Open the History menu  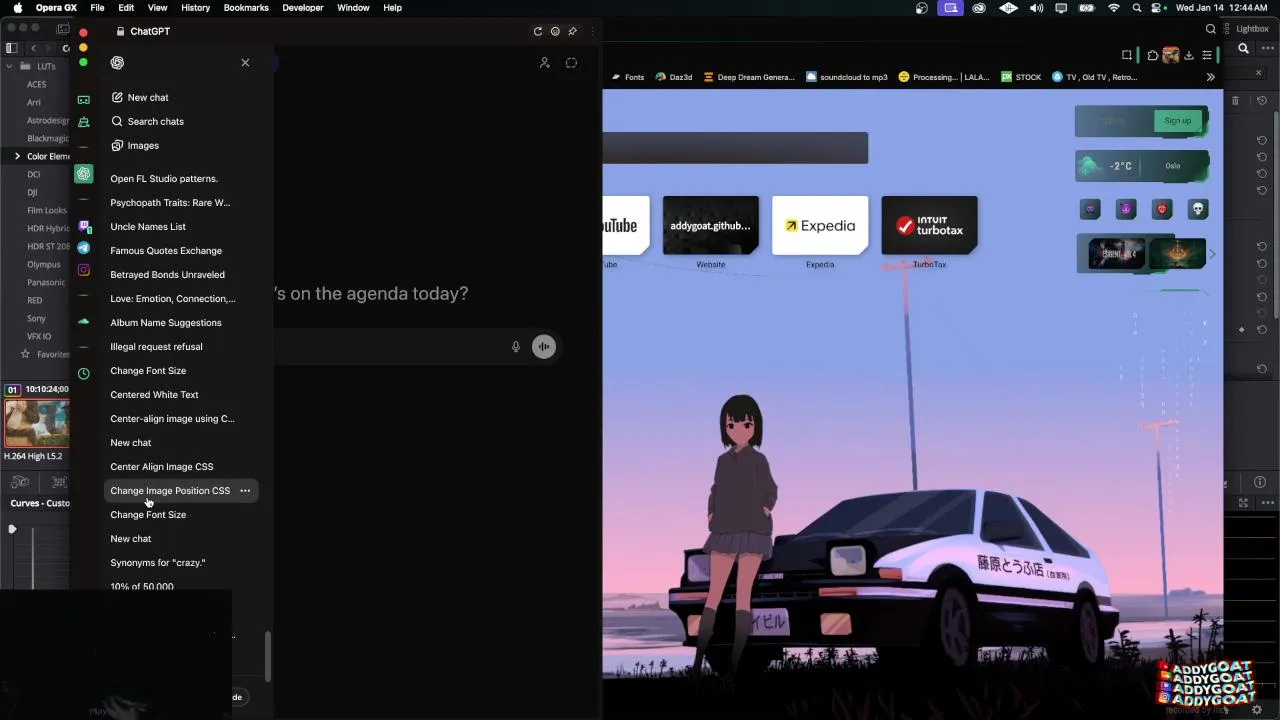click(x=195, y=8)
